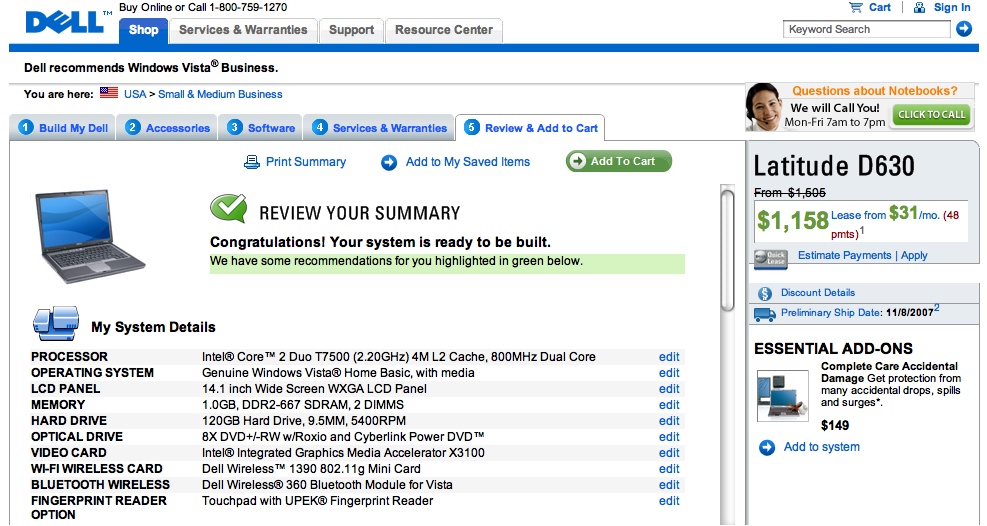Edit the VIDEO CARD selection
Viewport: 987px width, 526px height.
669,453
